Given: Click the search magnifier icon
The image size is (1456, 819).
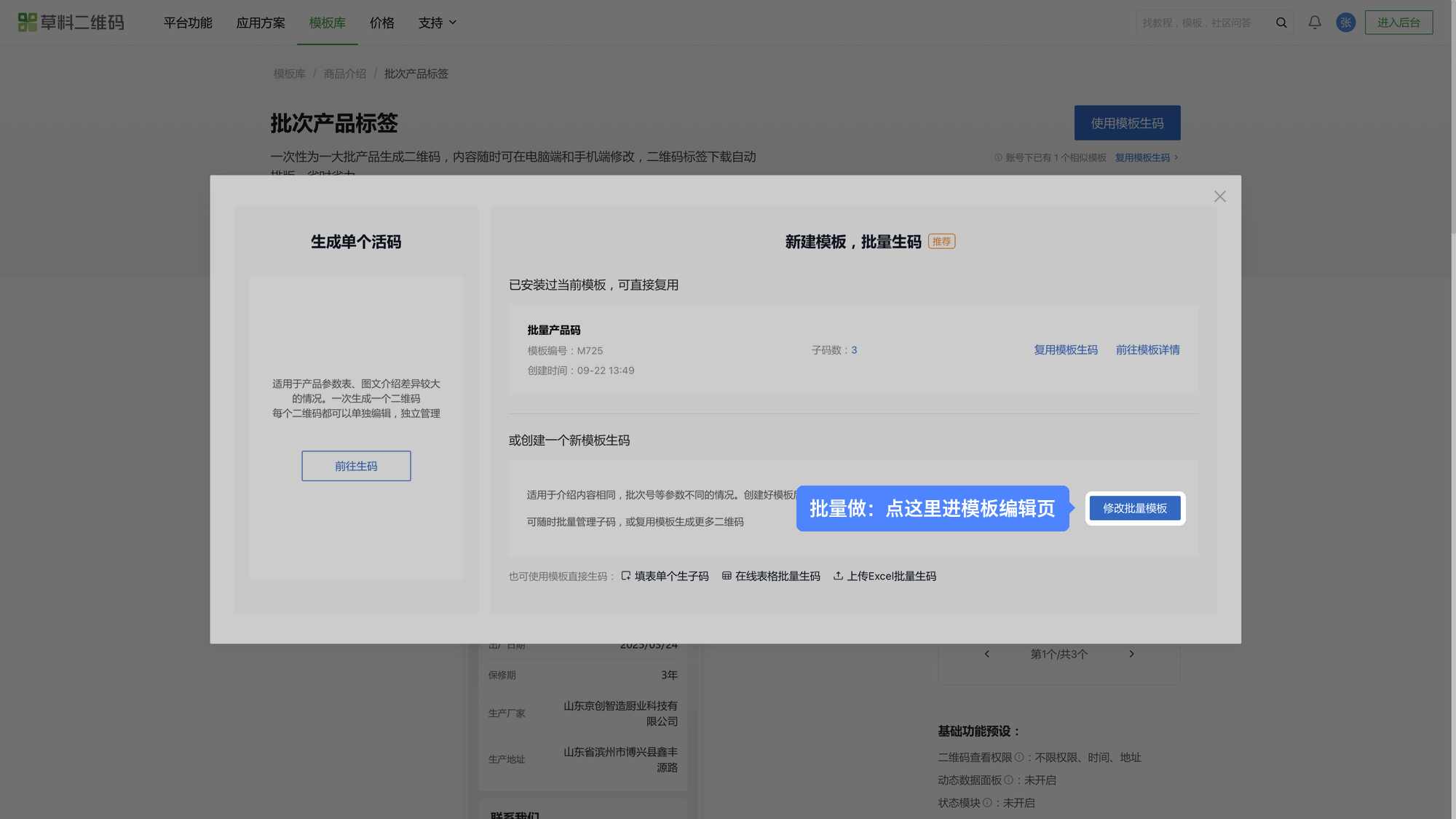Looking at the screenshot, I should [x=1281, y=23].
